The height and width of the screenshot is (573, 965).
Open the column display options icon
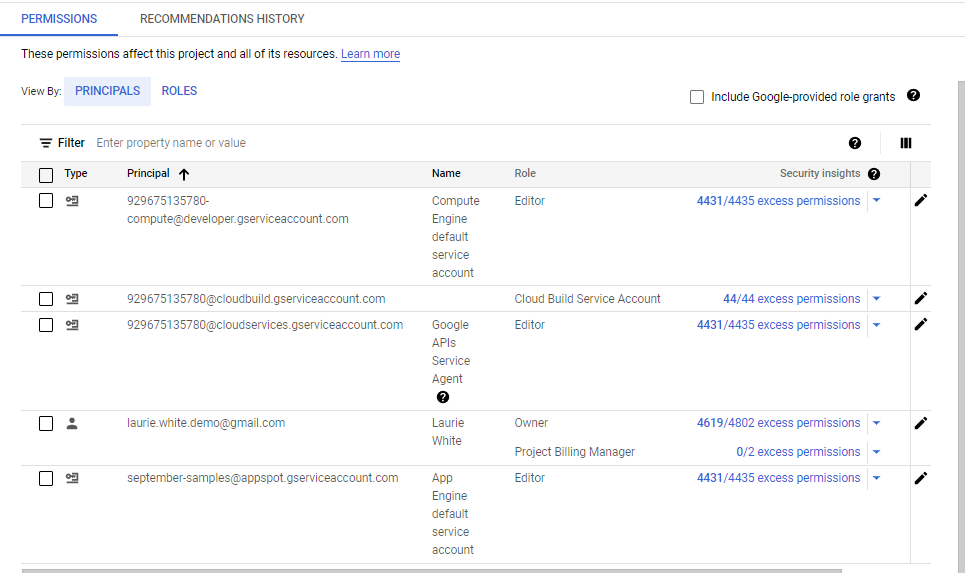[x=906, y=143]
